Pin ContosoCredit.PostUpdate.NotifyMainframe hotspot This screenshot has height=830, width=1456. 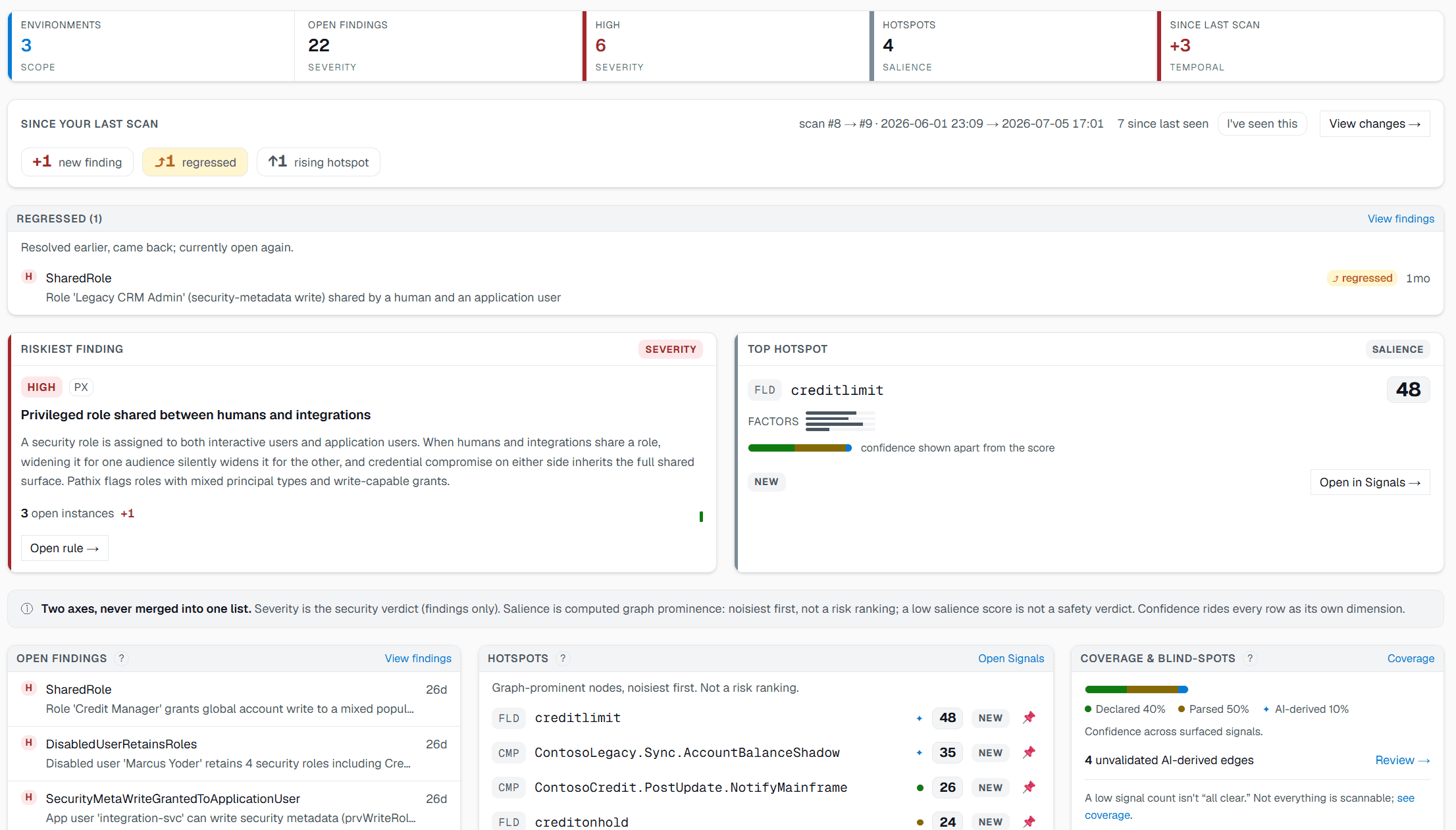coord(1029,787)
